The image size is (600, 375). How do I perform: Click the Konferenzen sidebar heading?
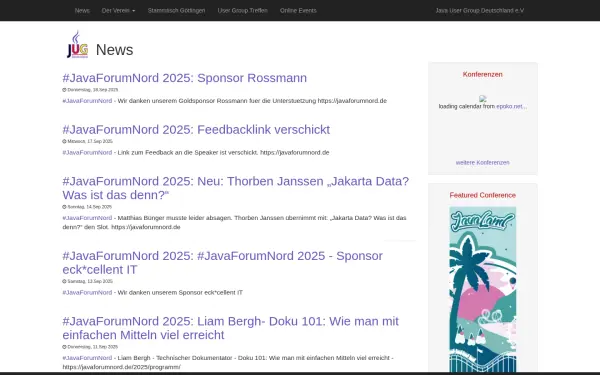(x=483, y=75)
